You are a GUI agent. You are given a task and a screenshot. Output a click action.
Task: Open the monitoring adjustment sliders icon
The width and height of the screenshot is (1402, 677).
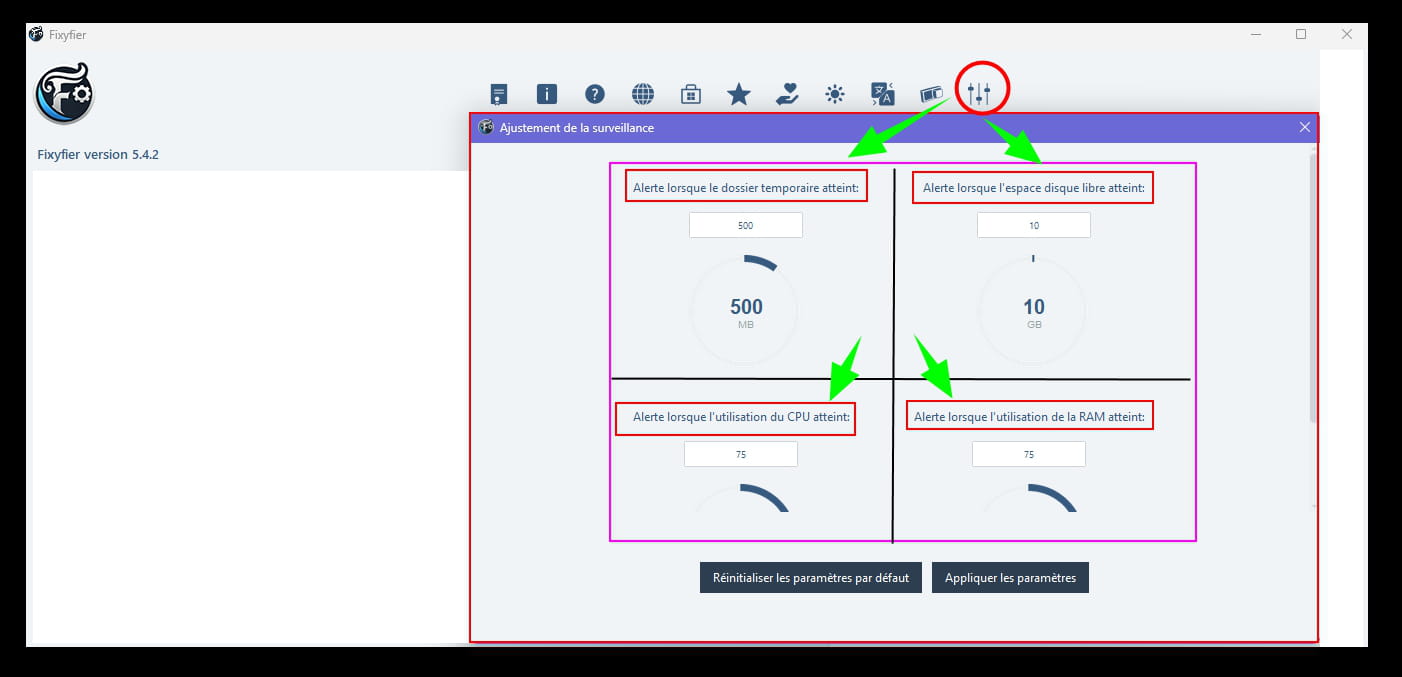point(978,94)
